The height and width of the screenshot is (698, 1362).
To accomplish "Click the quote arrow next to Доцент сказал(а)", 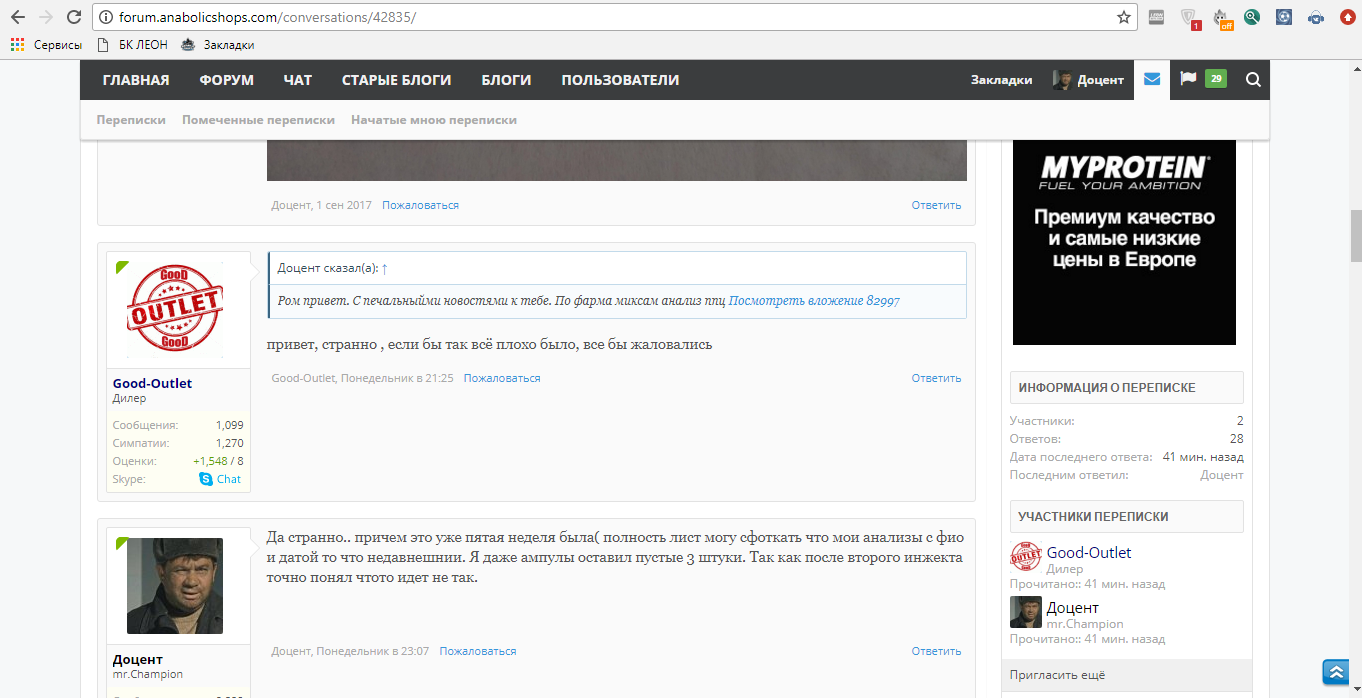I will [x=385, y=268].
